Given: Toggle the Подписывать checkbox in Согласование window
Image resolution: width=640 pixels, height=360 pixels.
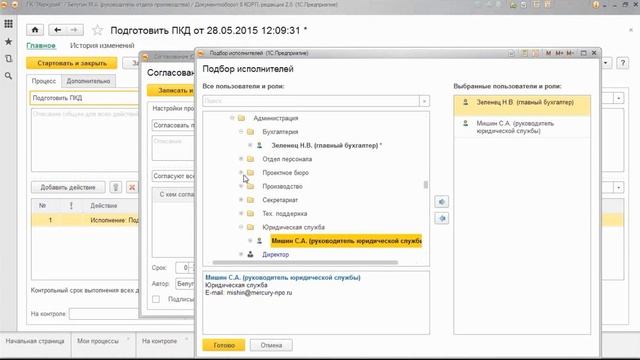Looking at the screenshot, I should pos(156,300).
